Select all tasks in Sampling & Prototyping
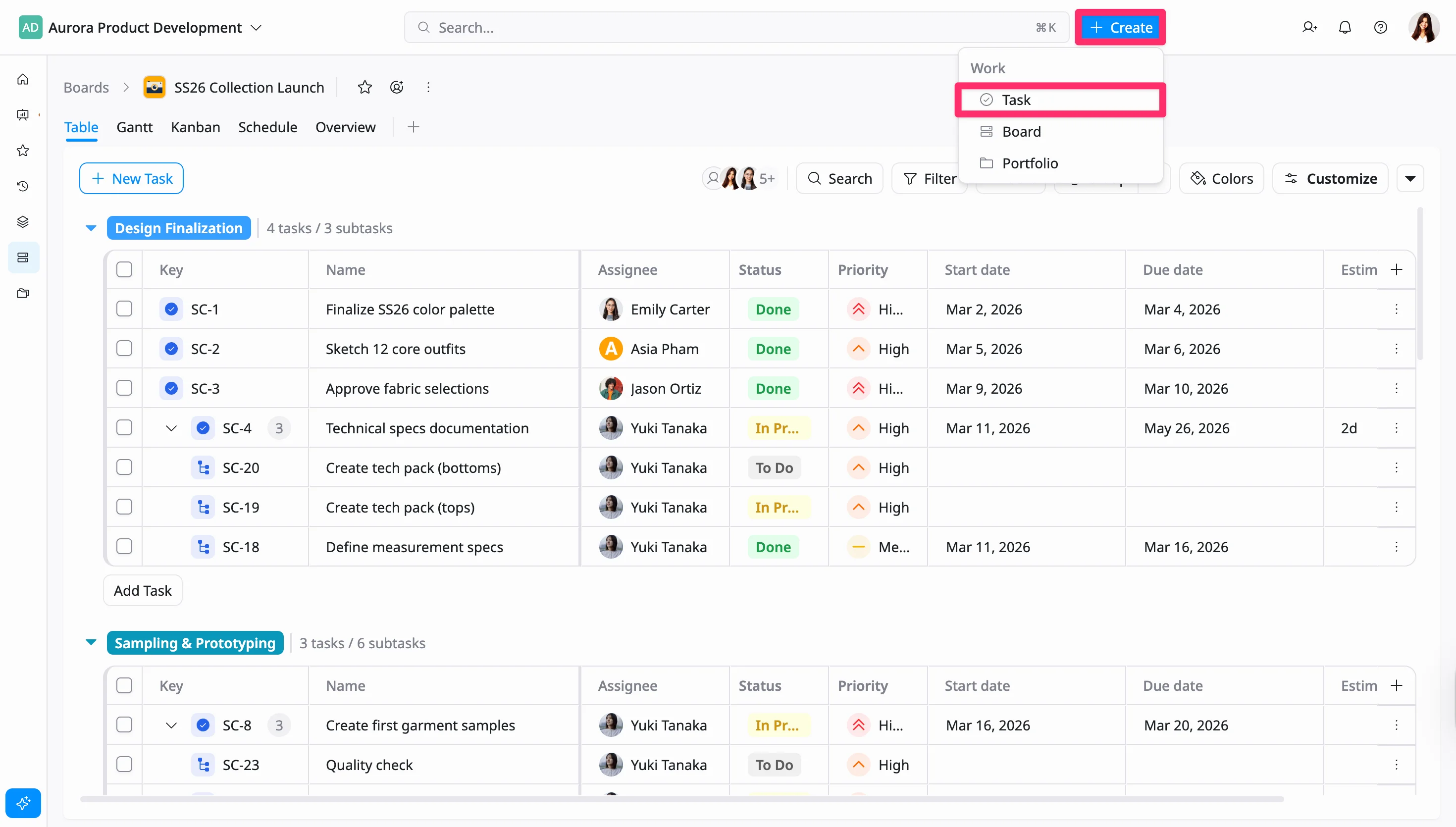Screen dimensions: 1456x827 pos(124,685)
